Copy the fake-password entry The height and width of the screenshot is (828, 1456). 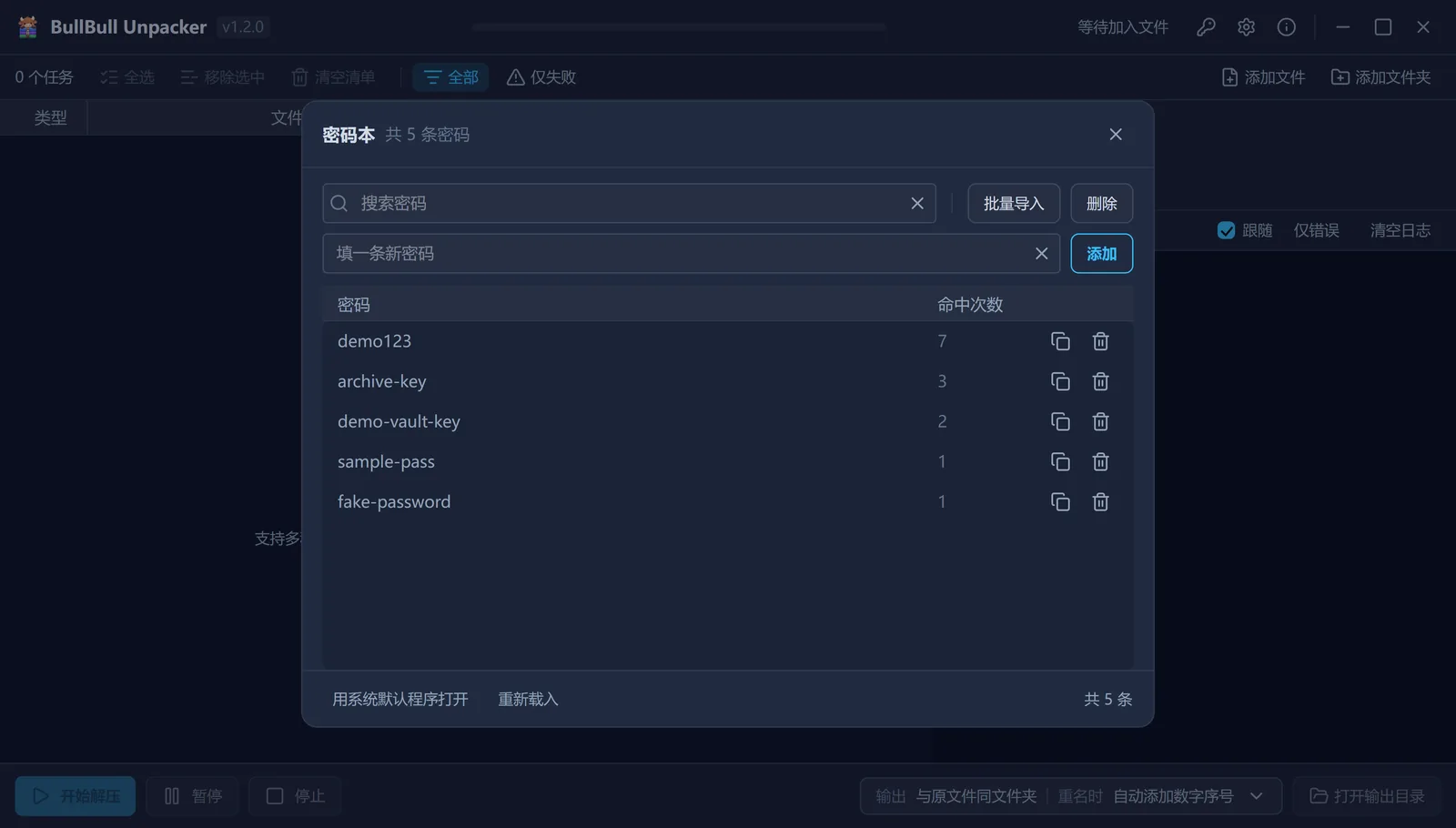[1060, 501]
